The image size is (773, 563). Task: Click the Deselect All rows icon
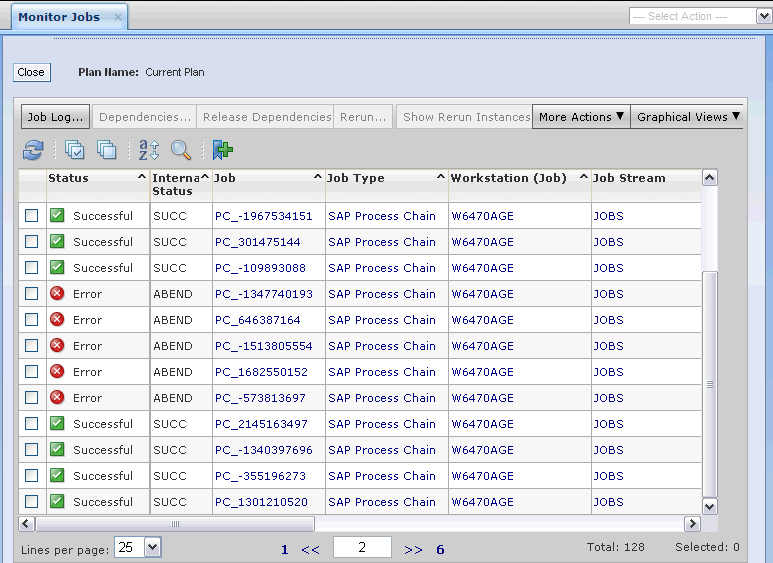tap(106, 150)
